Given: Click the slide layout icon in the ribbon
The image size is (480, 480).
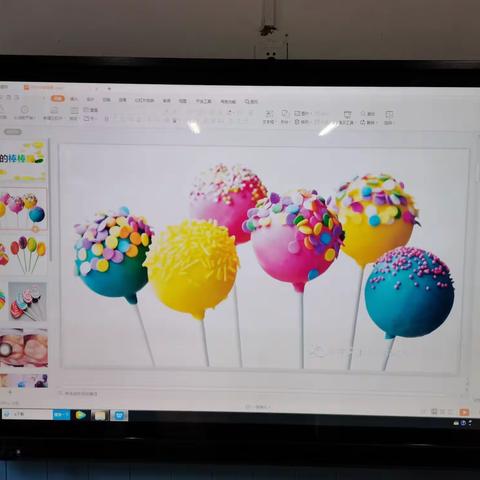Looking at the screenshot, I should [74, 111].
